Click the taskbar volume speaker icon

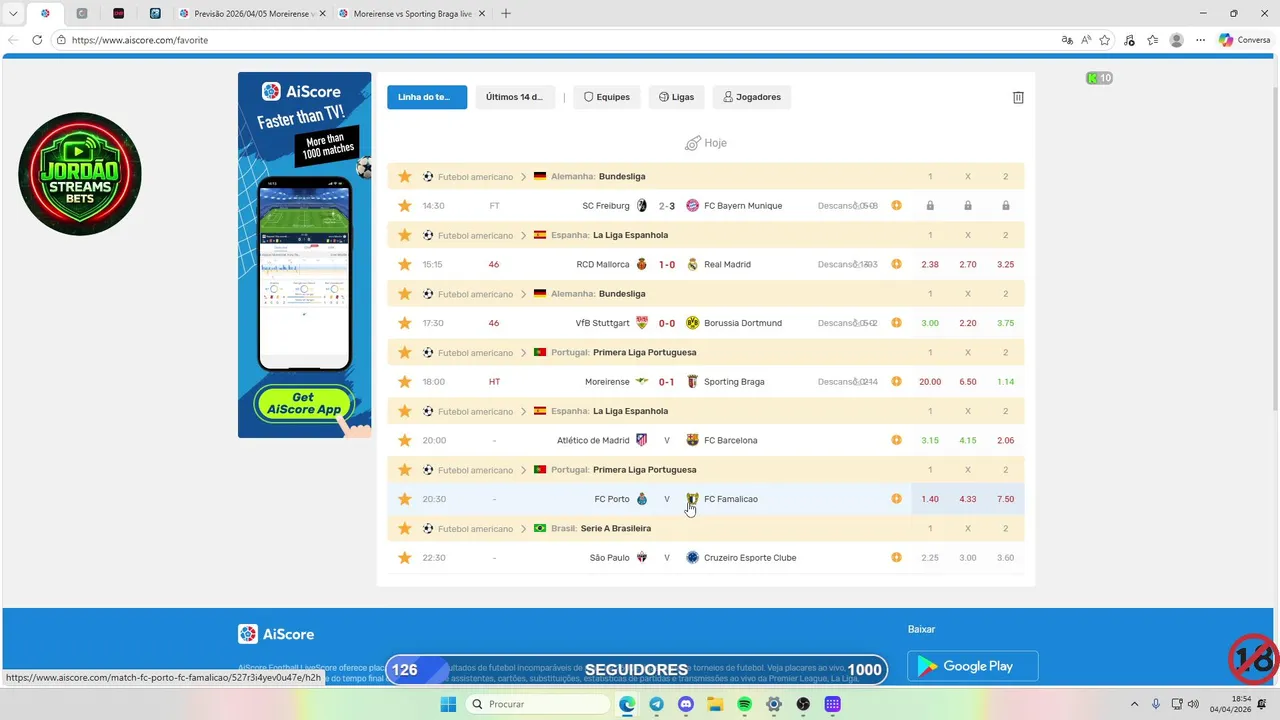[x=1193, y=704]
